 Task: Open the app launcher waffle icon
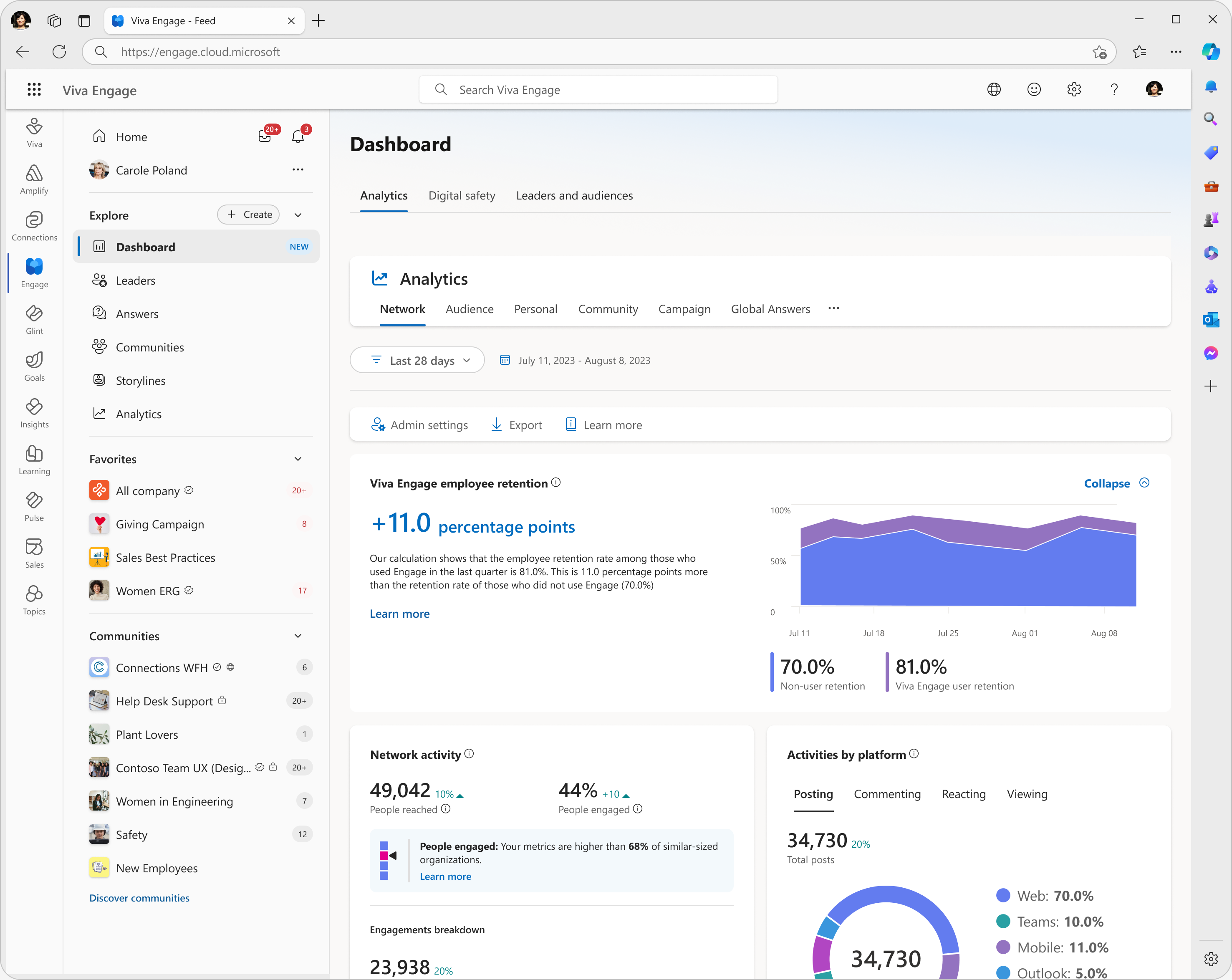34,90
